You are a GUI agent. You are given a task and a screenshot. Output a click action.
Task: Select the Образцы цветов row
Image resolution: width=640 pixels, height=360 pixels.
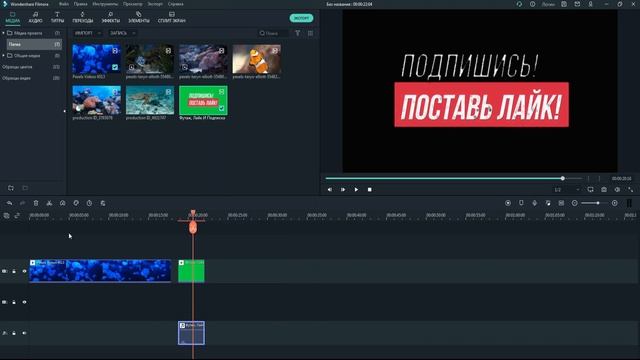(31, 67)
